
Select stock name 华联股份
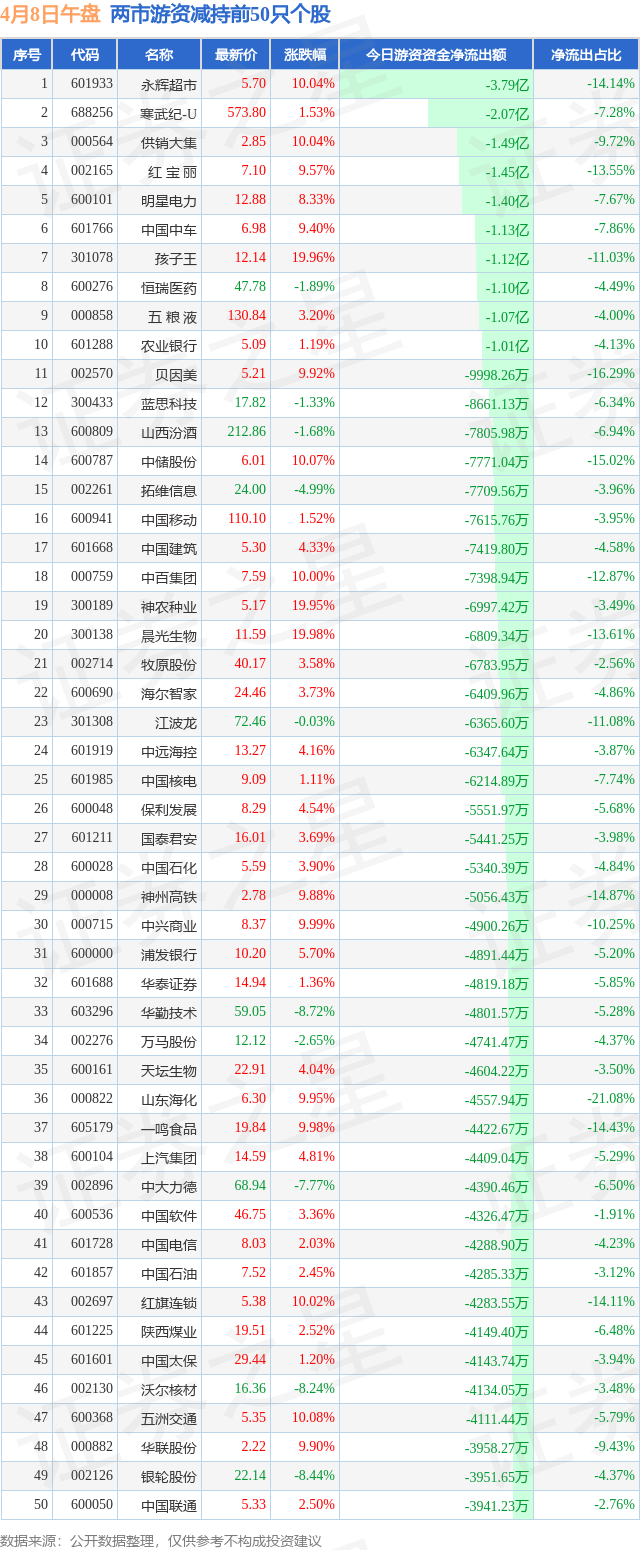point(170,1448)
